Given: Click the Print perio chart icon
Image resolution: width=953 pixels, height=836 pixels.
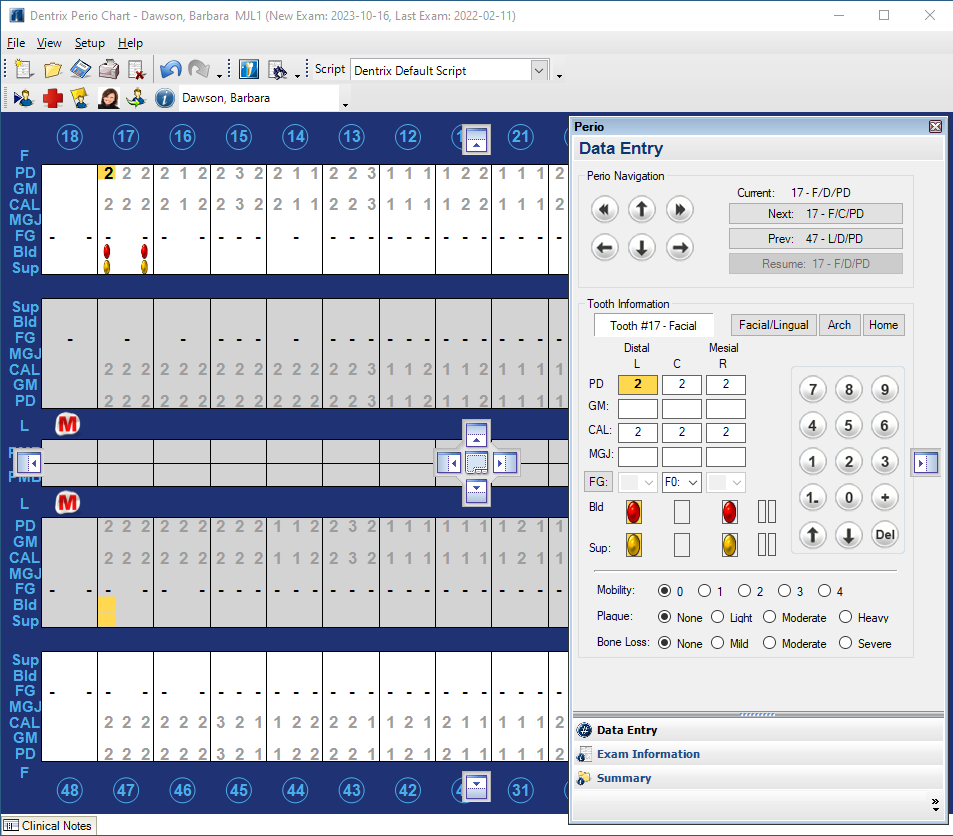Looking at the screenshot, I should pos(109,70).
